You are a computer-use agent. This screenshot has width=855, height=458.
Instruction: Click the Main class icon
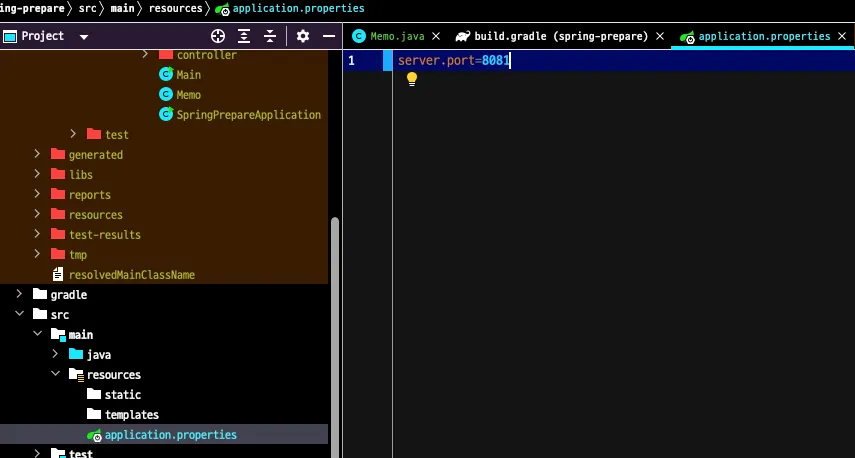click(x=166, y=74)
